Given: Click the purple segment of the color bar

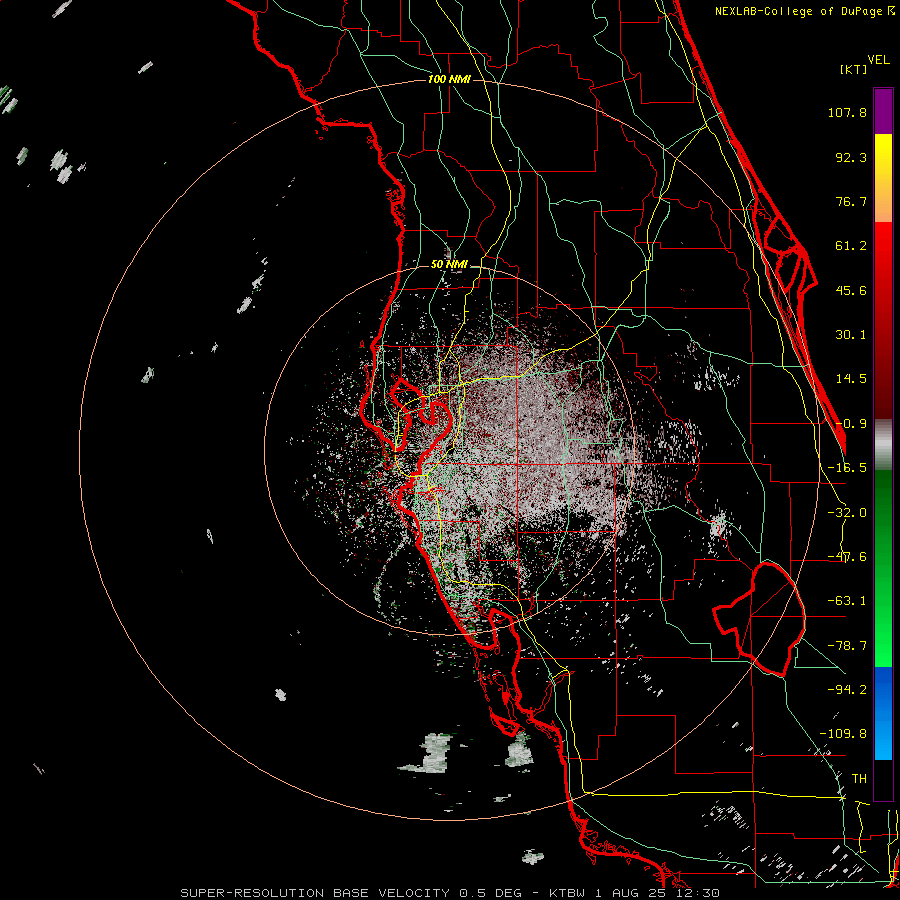Looking at the screenshot, I should click(x=883, y=112).
